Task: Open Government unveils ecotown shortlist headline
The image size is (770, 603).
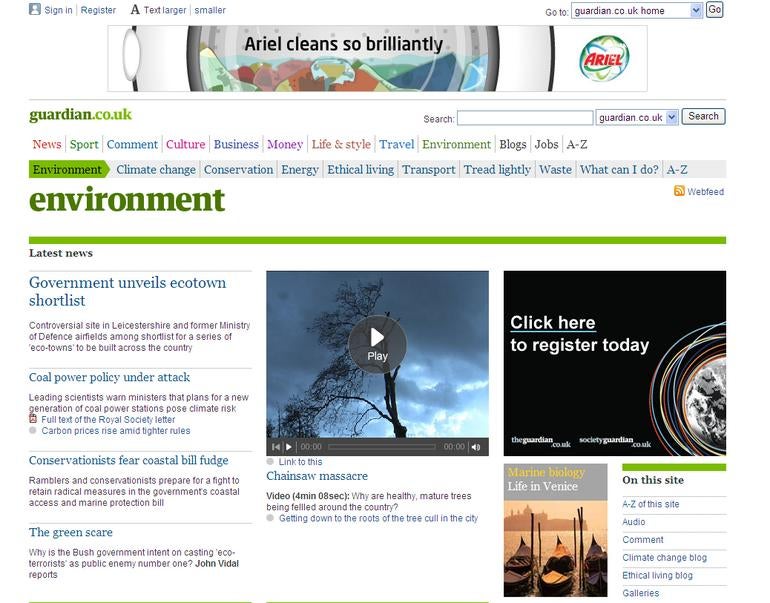Action: coord(128,291)
